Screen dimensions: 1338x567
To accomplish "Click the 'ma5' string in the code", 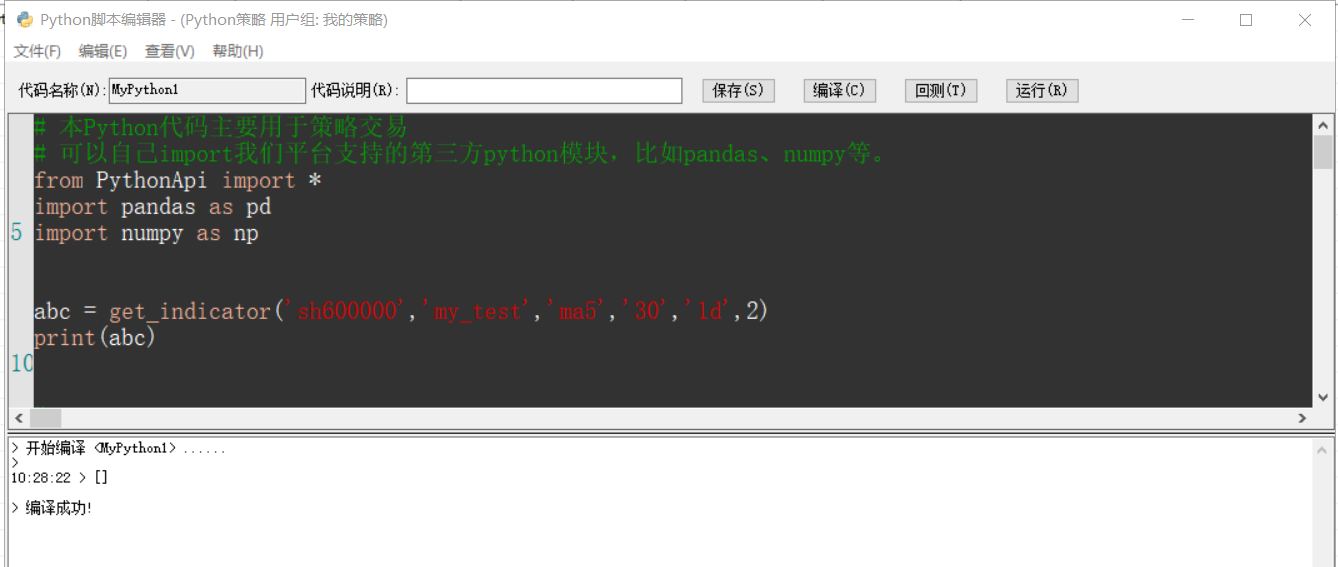I will pos(578,311).
